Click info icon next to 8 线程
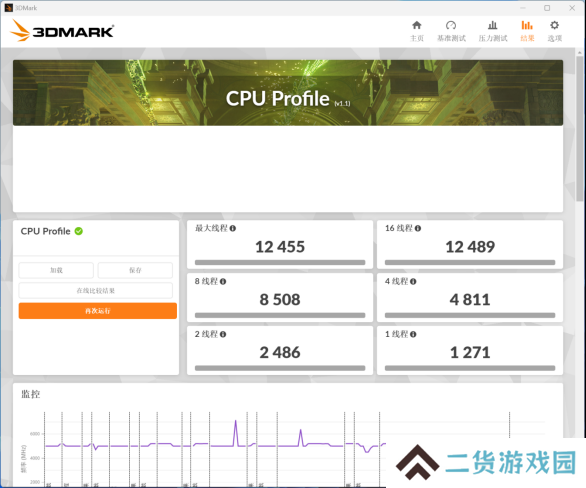The width and height of the screenshot is (586, 488). click(x=223, y=281)
